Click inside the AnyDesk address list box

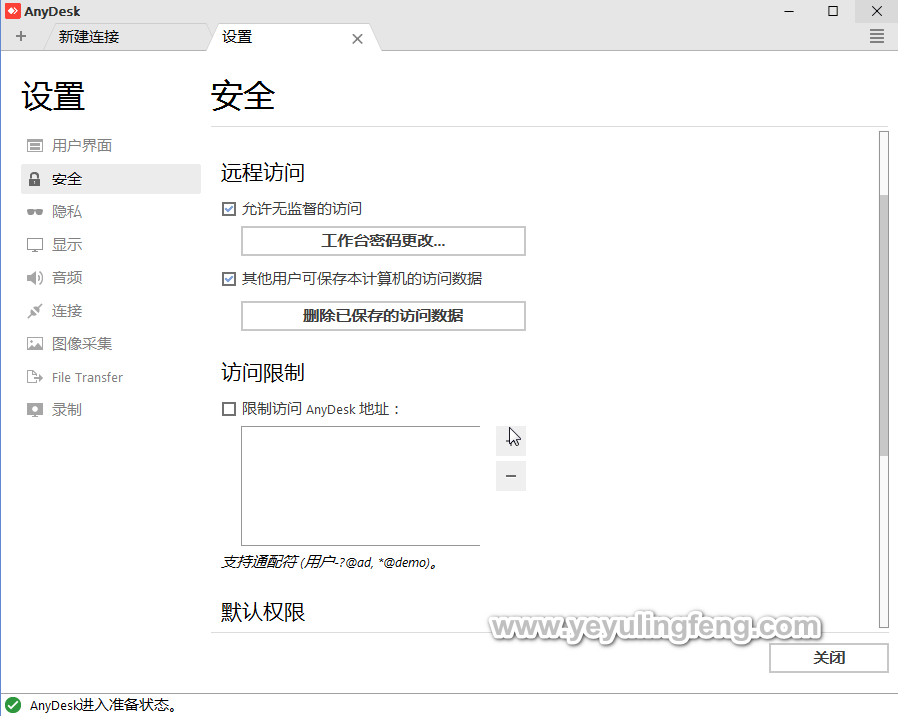click(x=361, y=486)
